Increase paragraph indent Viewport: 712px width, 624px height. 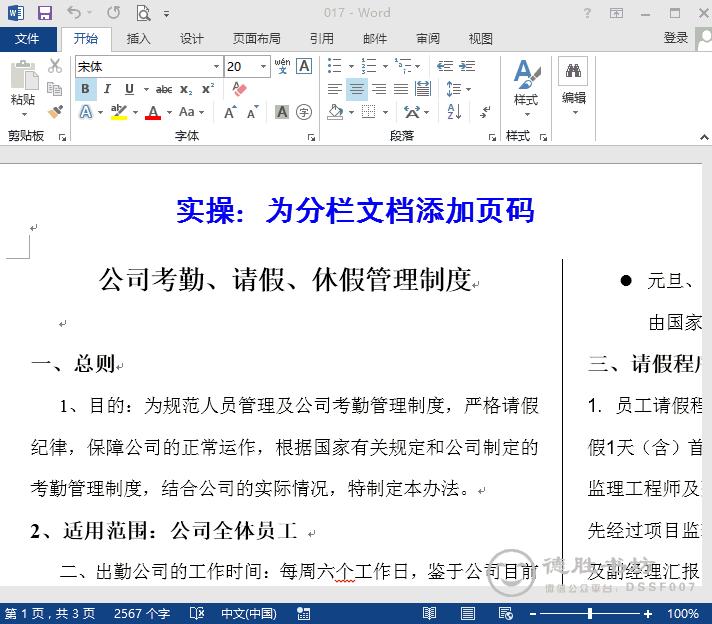pos(467,66)
